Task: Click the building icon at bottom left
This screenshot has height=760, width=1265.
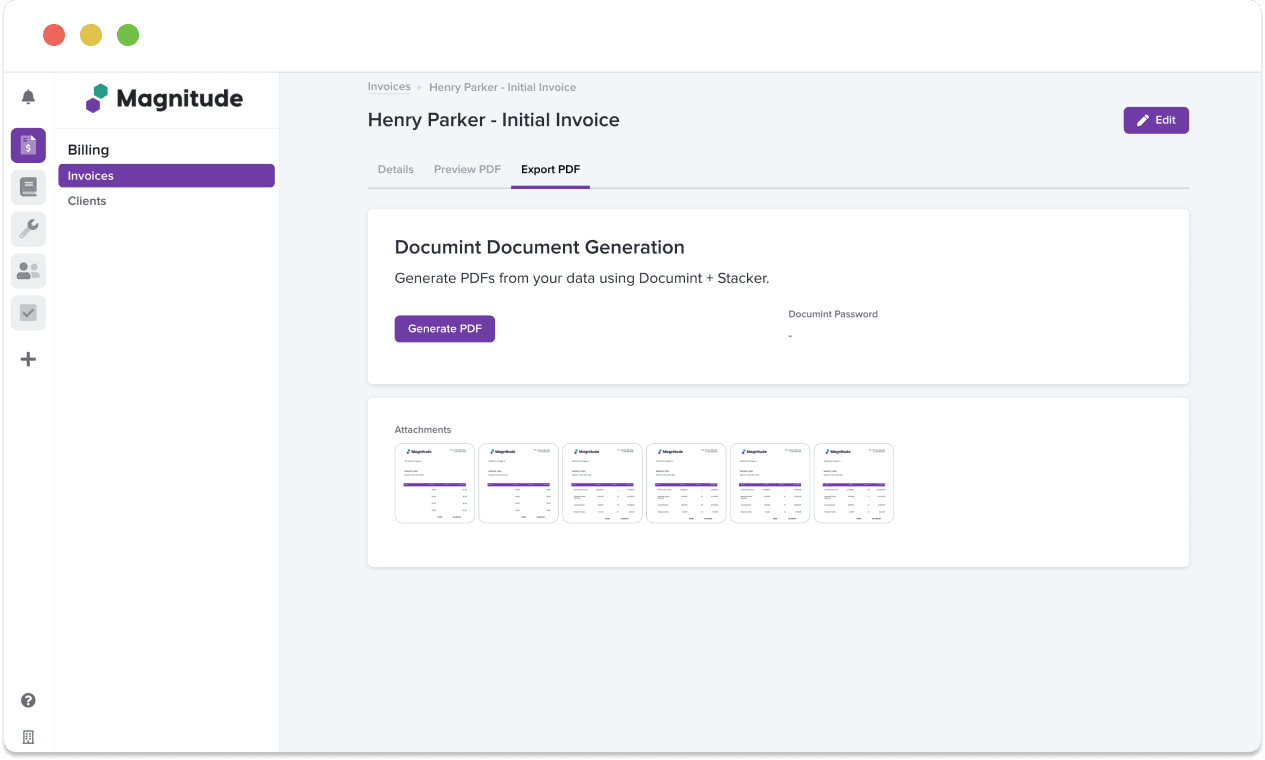Action: 28,737
